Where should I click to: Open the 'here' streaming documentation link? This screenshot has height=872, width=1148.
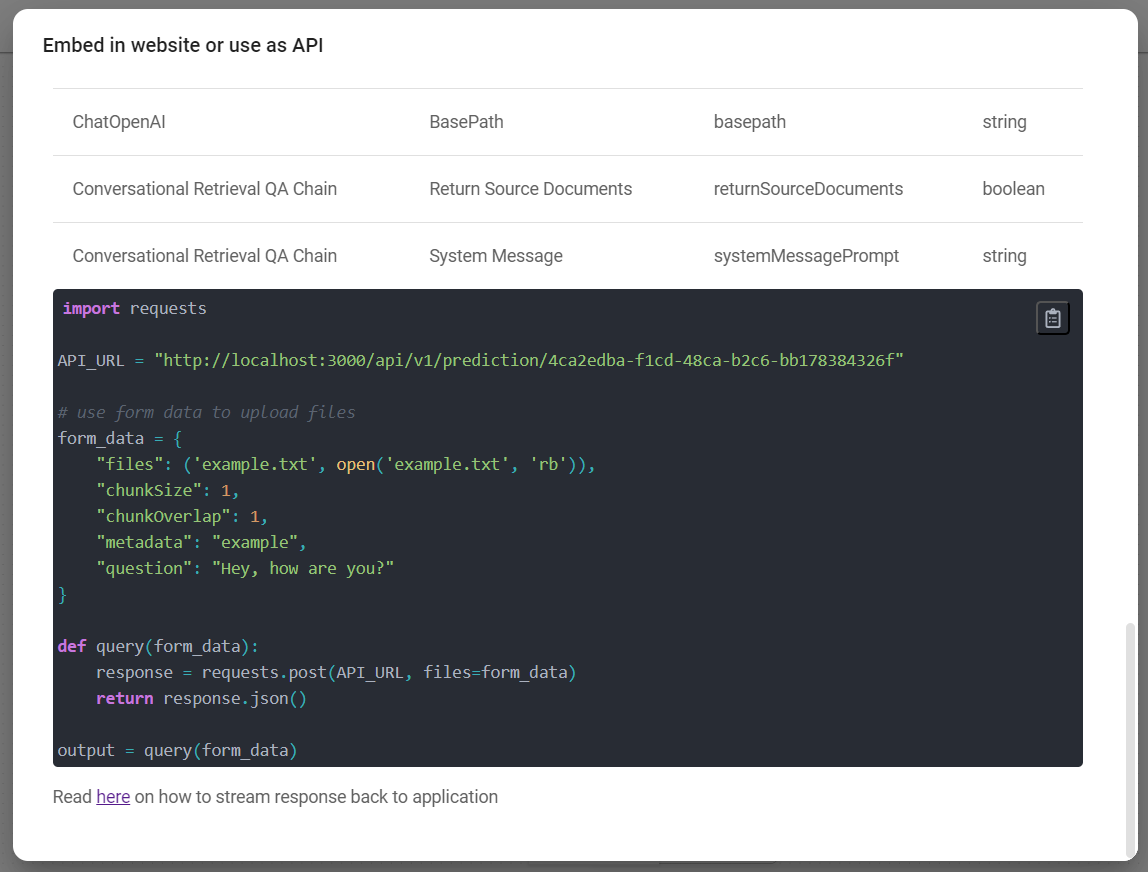[113, 797]
